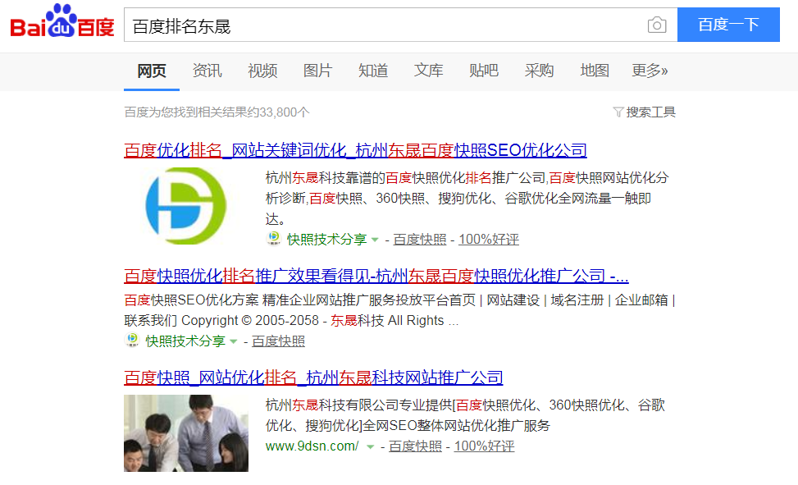Click second result's 快照技术分享 source link
The width and height of the screenshot is (798, 485).
185,341
